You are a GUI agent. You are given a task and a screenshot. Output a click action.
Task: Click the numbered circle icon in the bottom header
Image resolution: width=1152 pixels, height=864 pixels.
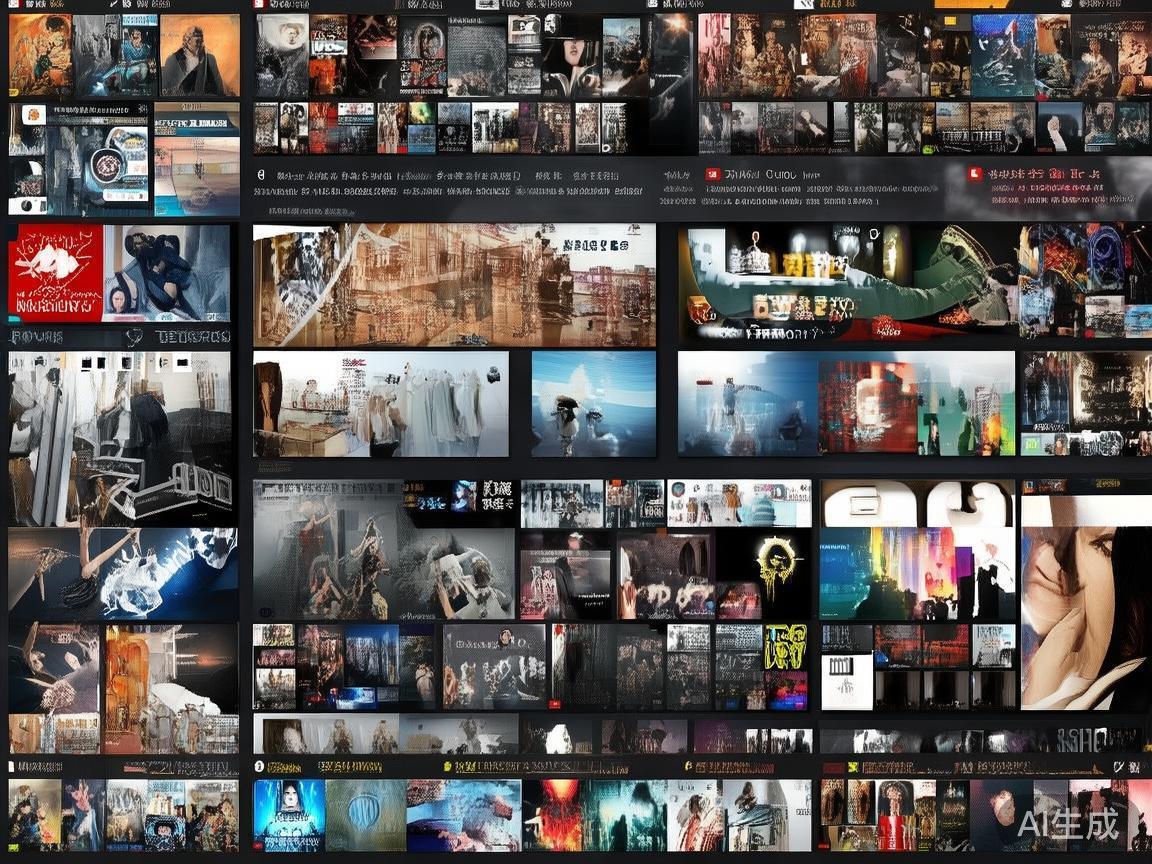point(259,767)
